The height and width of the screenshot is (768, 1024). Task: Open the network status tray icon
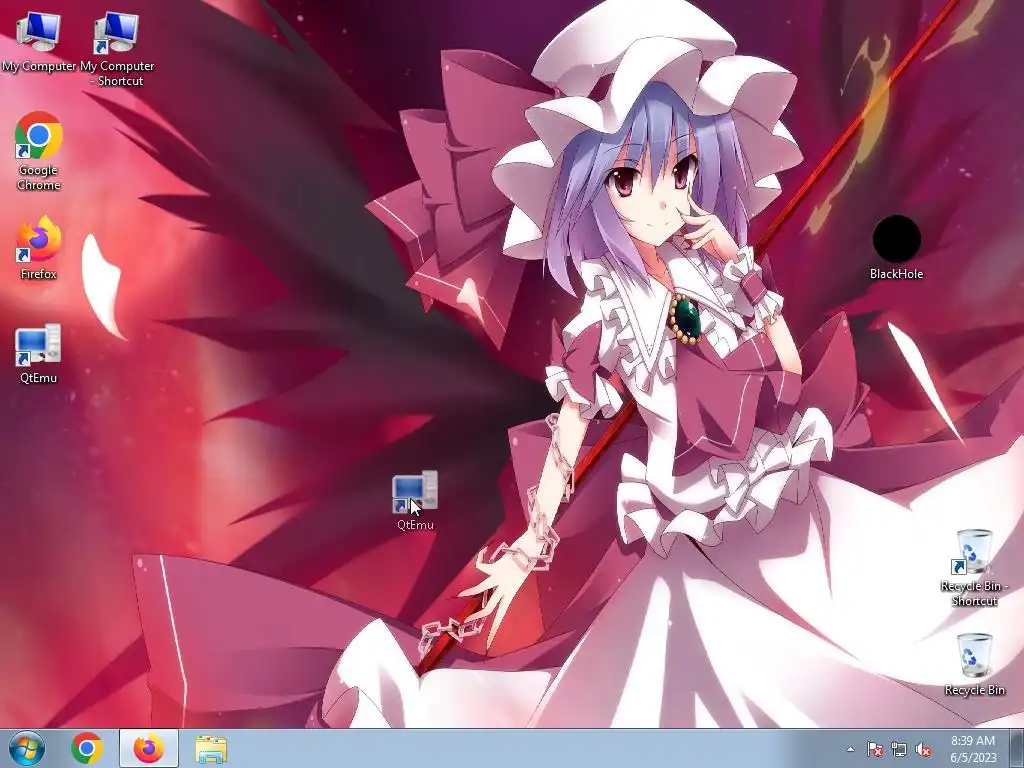pyautogui.click(x=899, y=749)
